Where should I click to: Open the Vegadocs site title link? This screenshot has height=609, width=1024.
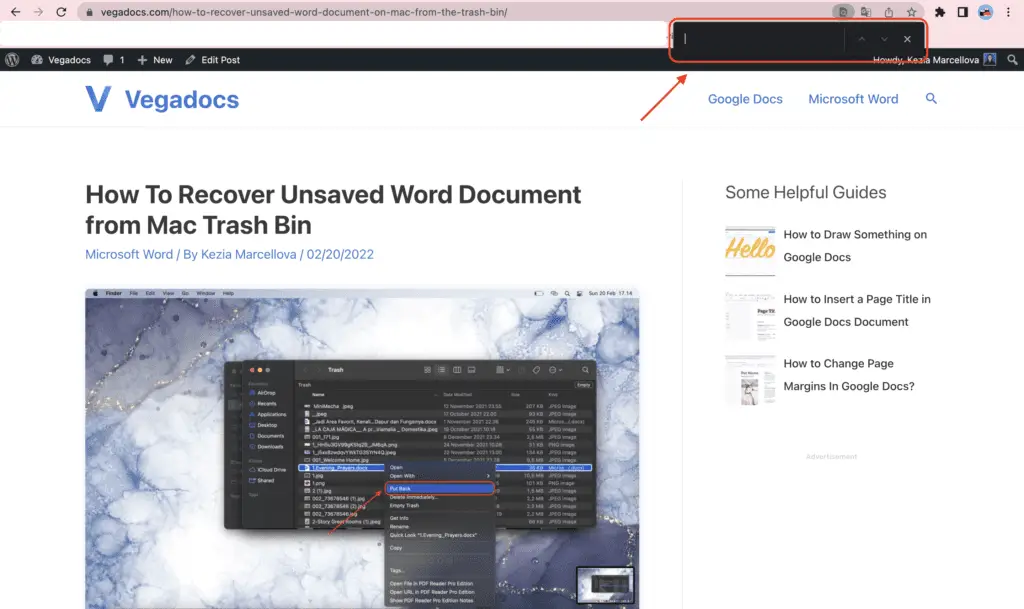(x=182, y=99)
